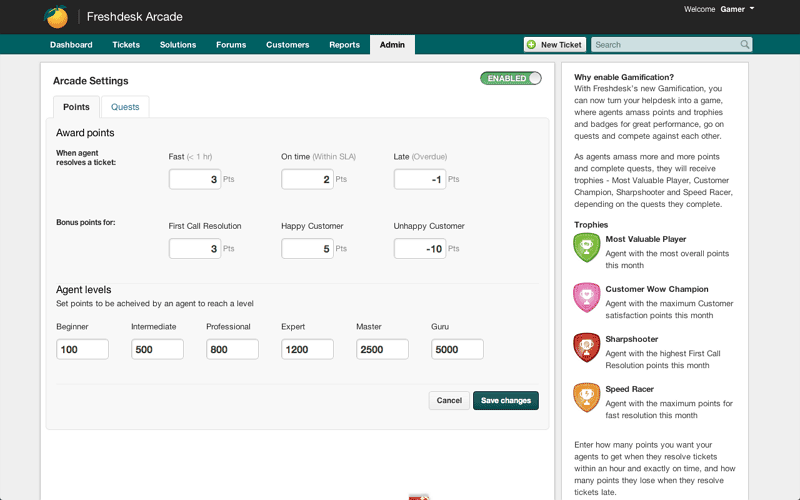The width and height of the screenshot is (800, 500).
Task: Click the Cancel button
Action: [449, 401]
